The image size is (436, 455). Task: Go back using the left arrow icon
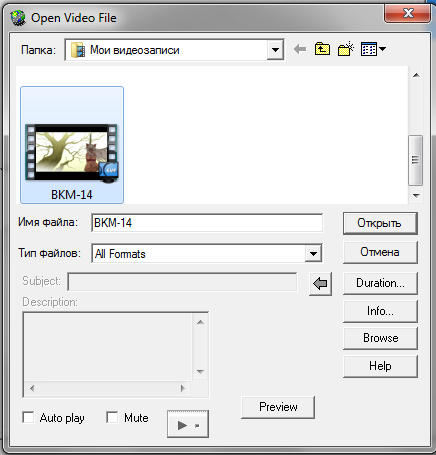point(300,50)
